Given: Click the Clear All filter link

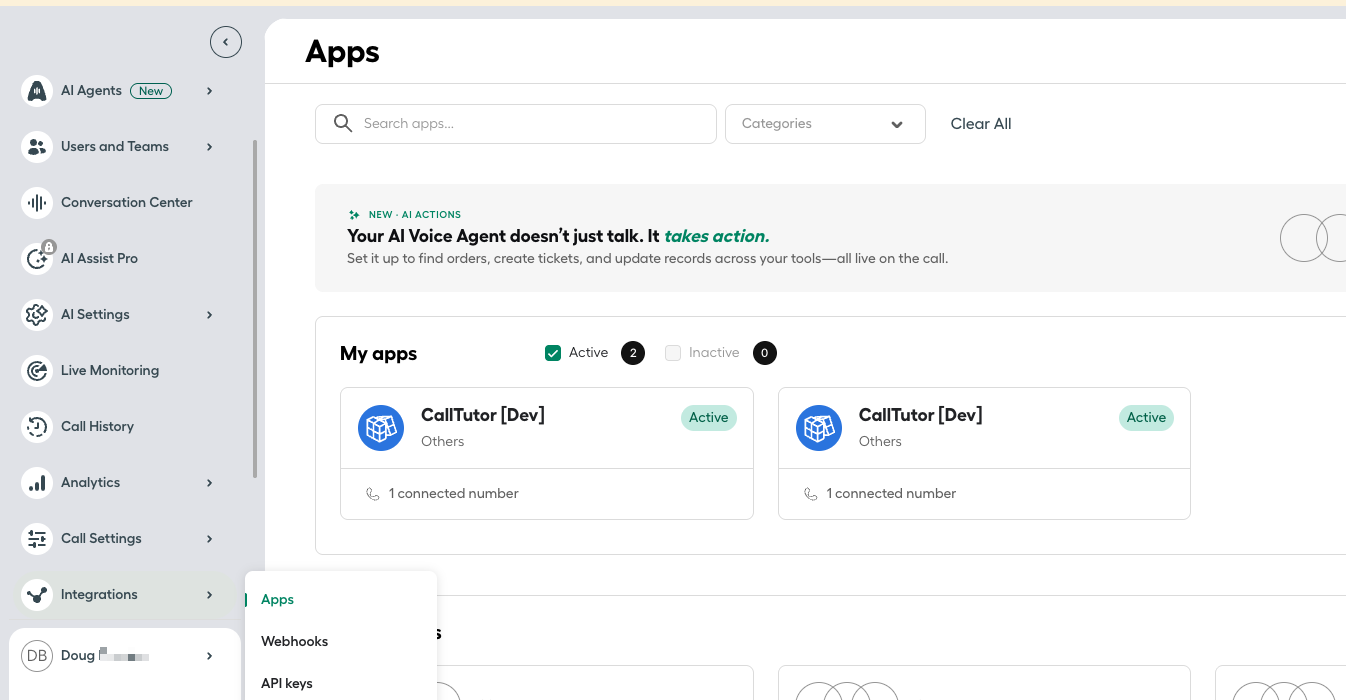Looking at the screenshot, I should coord(981,124).
